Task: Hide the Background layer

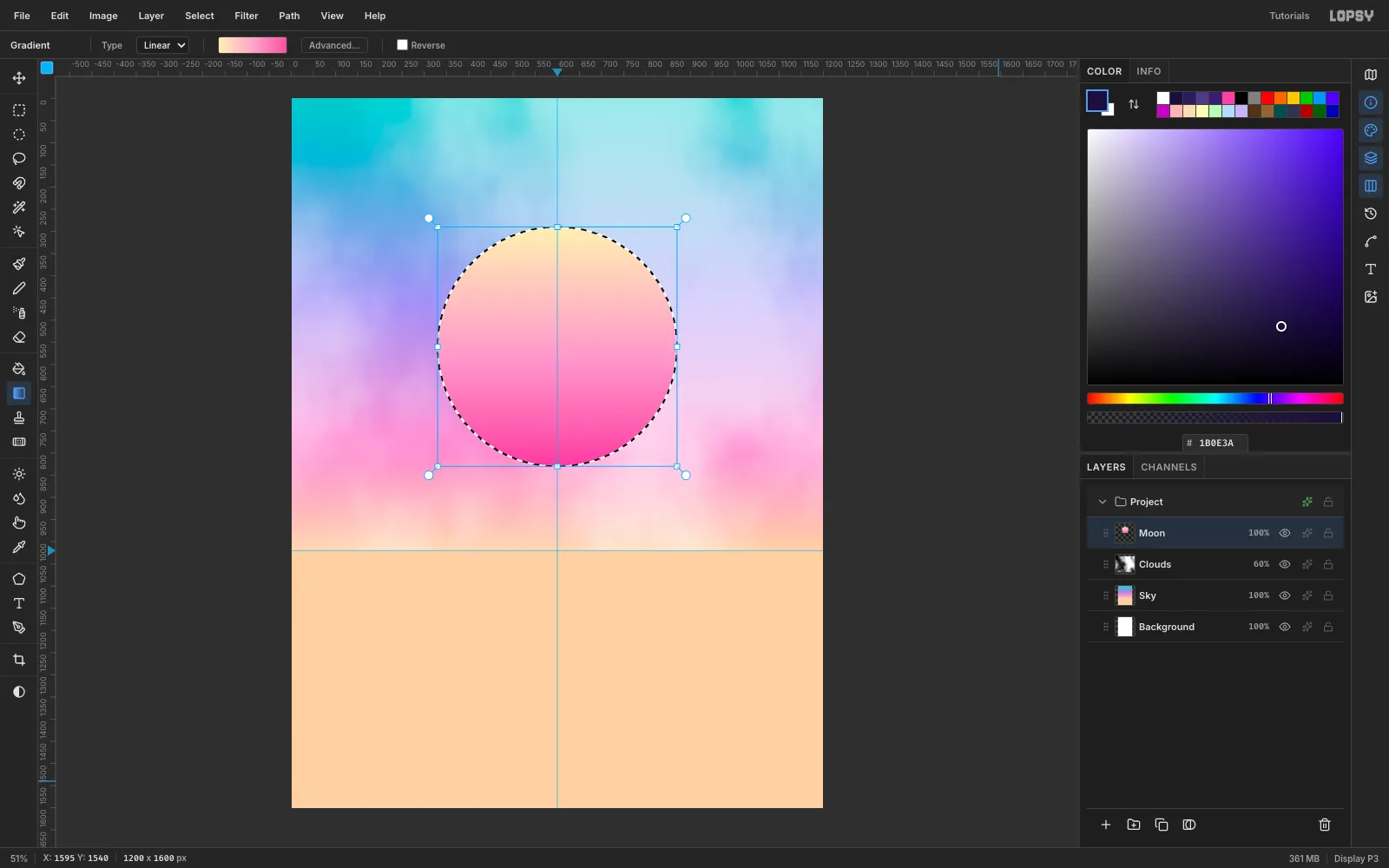Action: pos(1285,627)
